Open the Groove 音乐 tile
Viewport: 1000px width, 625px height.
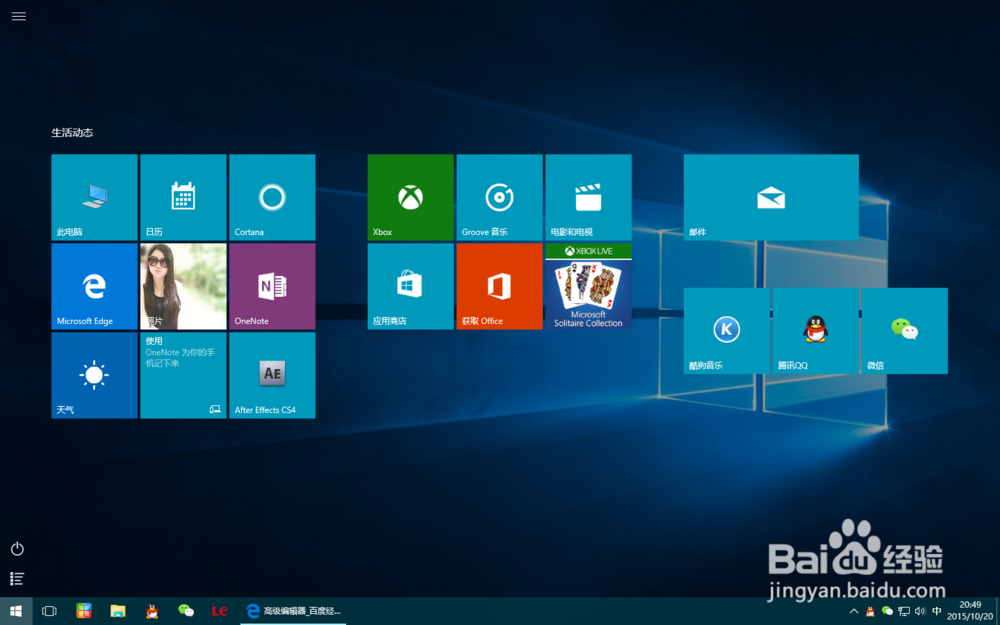(x=499, y=197)
